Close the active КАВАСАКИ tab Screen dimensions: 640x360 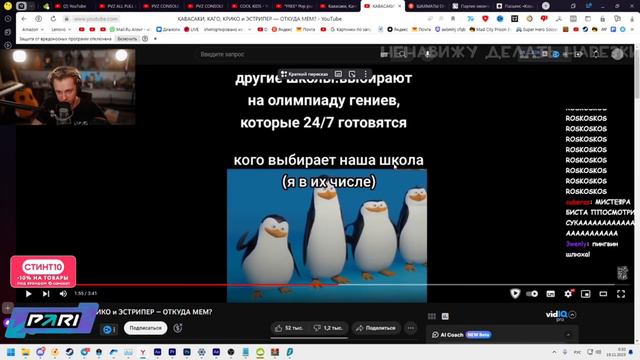click(399, 6)
